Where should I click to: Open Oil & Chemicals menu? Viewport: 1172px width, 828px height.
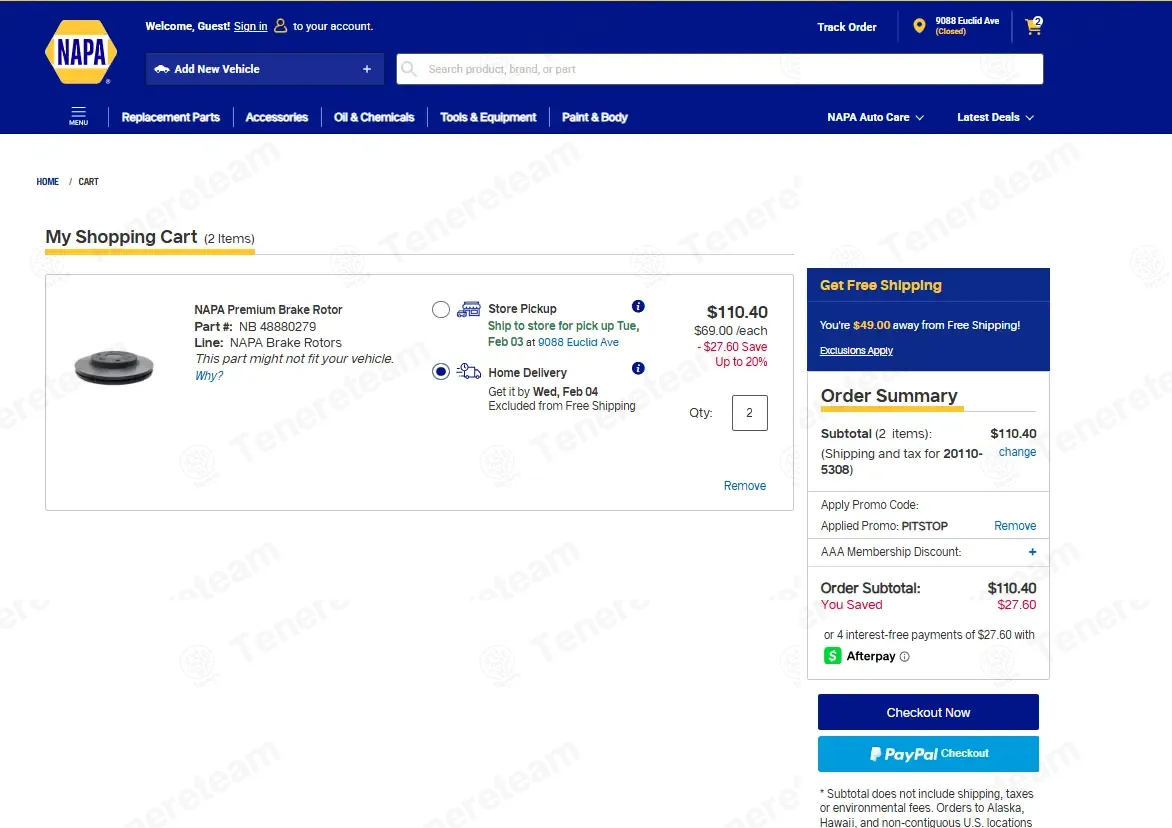click(x=374, y=117)
